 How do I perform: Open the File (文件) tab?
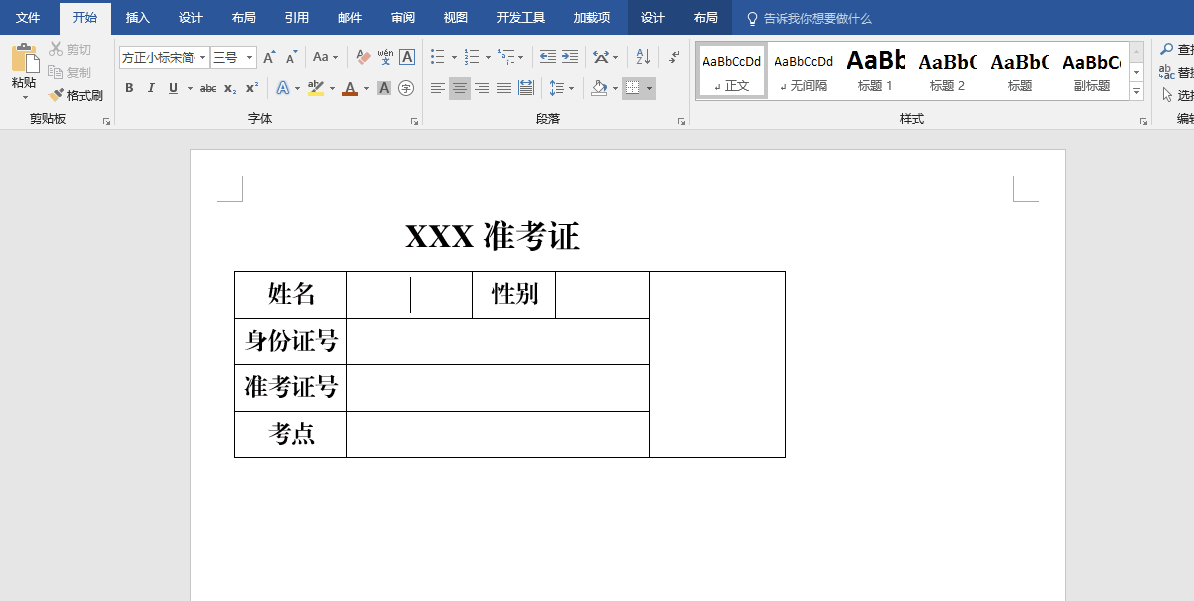coord(28,18)
